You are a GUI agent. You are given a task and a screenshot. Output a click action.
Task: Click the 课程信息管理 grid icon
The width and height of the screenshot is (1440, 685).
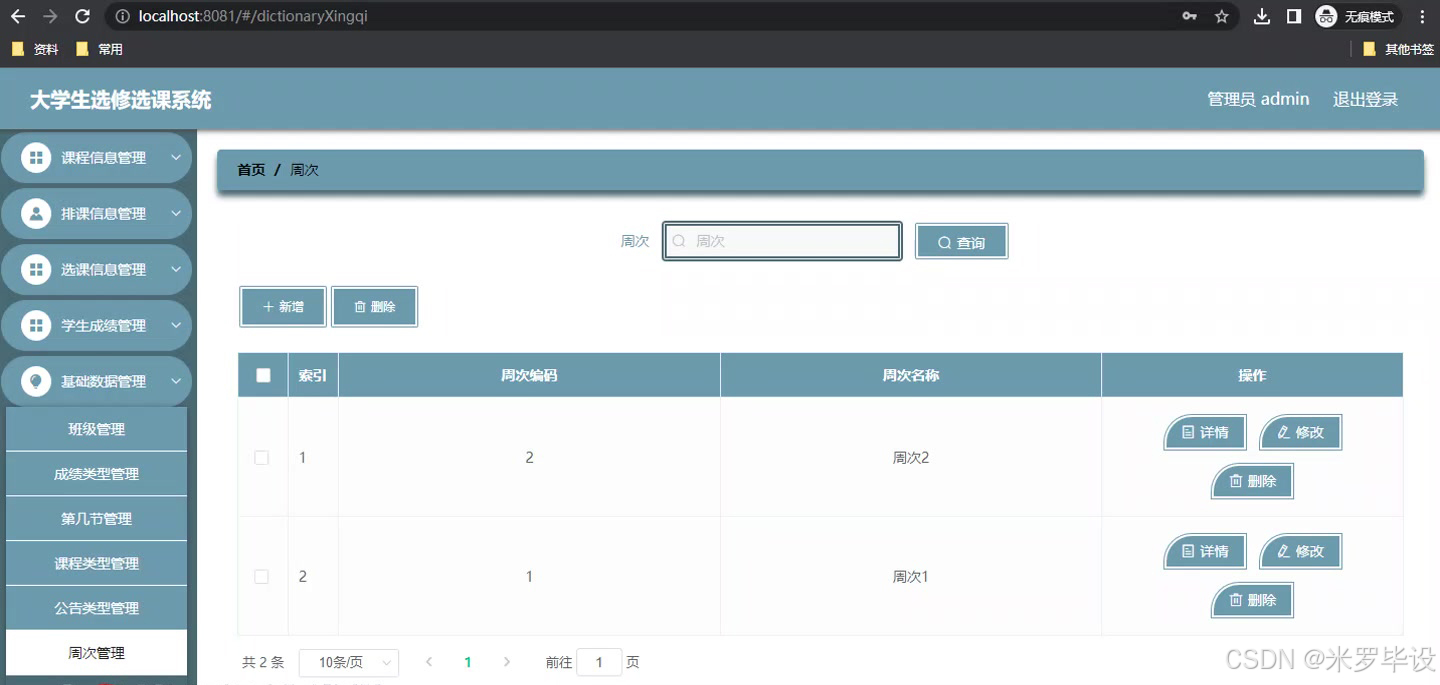(x=36, y=157)
